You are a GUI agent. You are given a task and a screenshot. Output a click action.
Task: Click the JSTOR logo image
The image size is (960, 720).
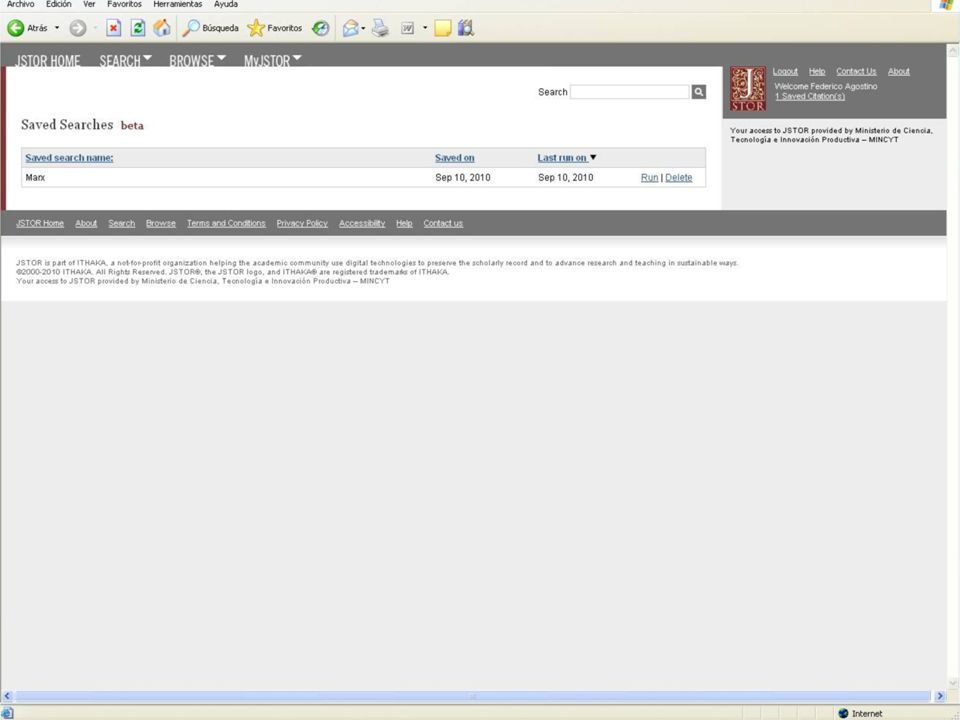click(x=748, y=89)
